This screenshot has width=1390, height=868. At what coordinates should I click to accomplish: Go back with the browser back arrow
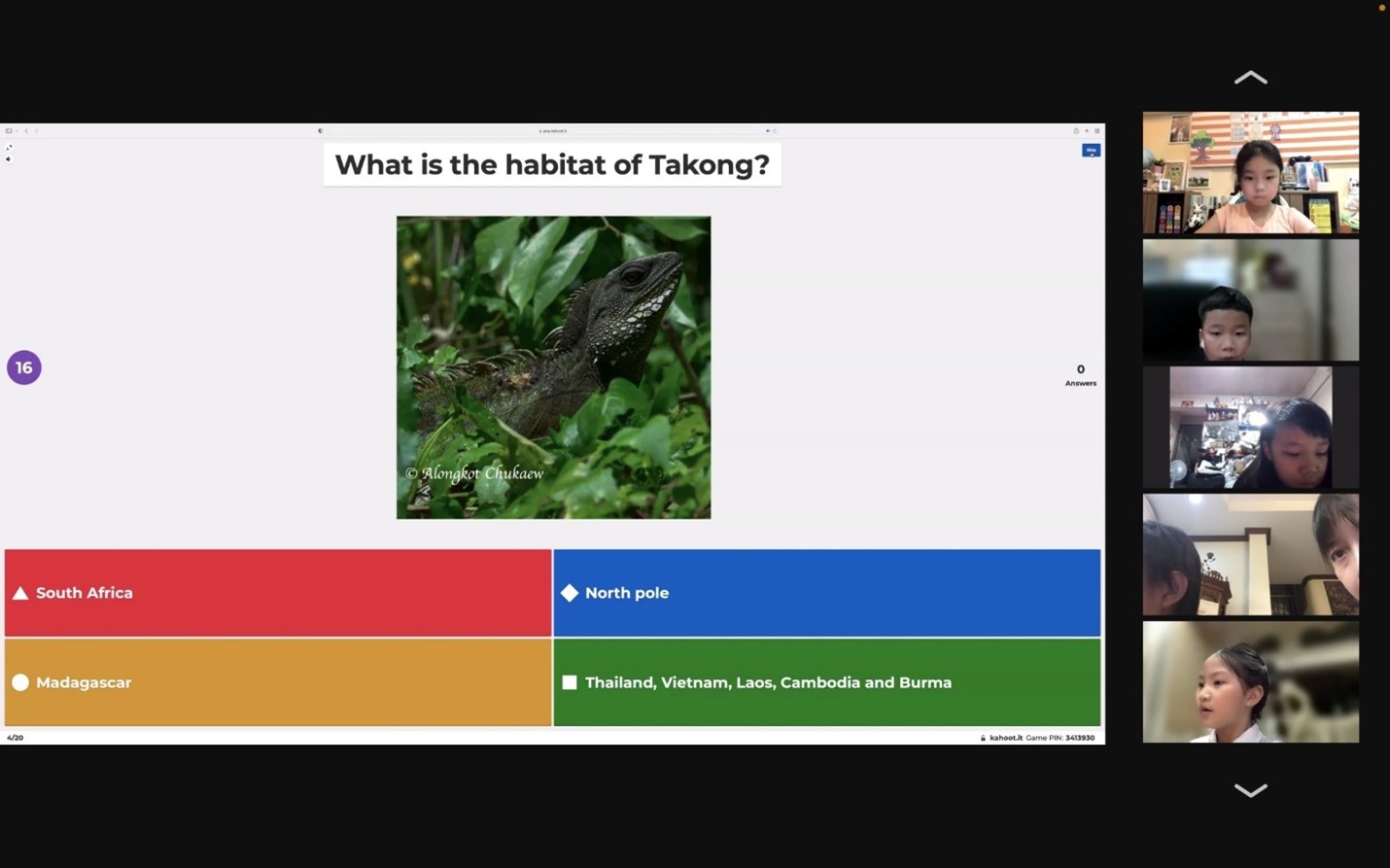tap(26, 130)
